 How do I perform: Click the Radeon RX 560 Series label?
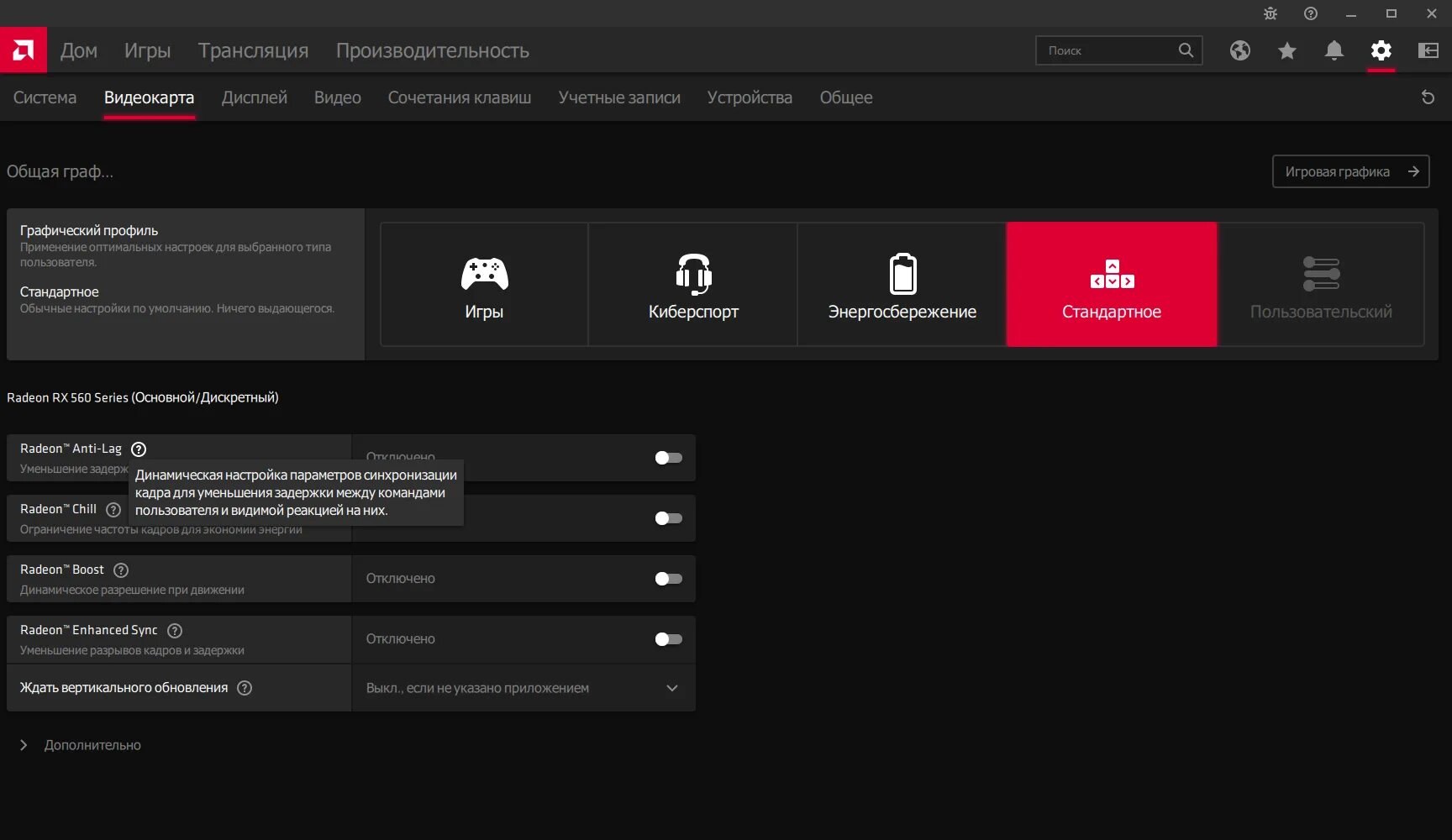click(x=143, y=397)
